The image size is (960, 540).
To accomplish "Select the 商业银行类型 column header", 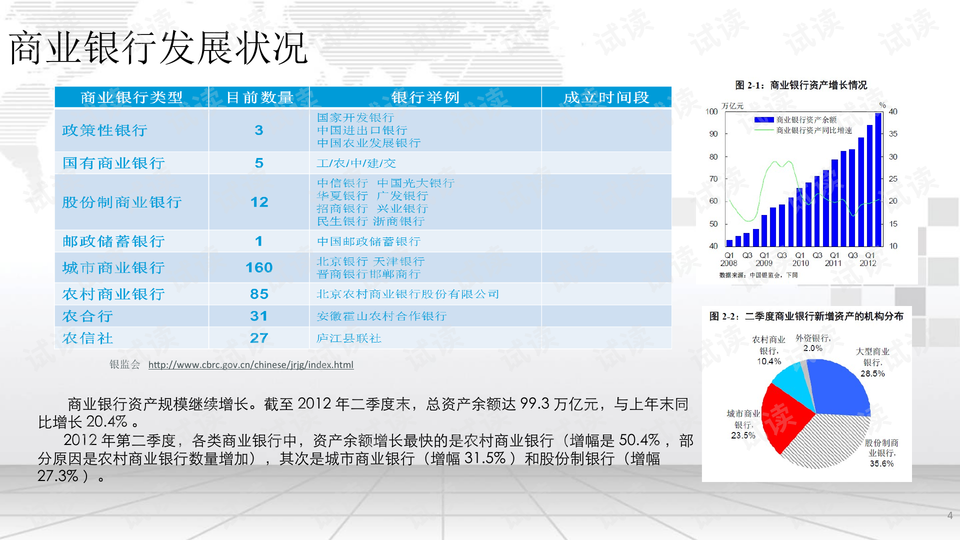I will 132,97.
